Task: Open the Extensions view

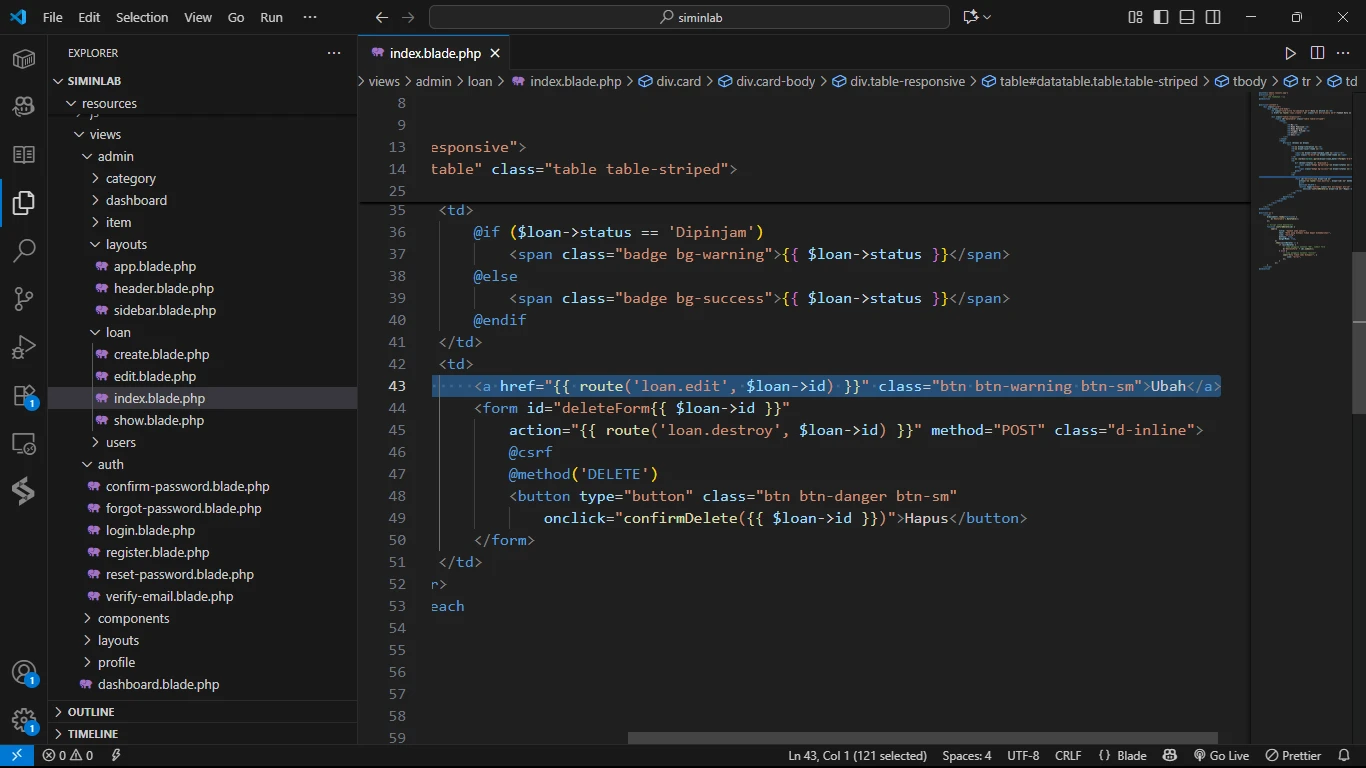Action: [24, 396]
